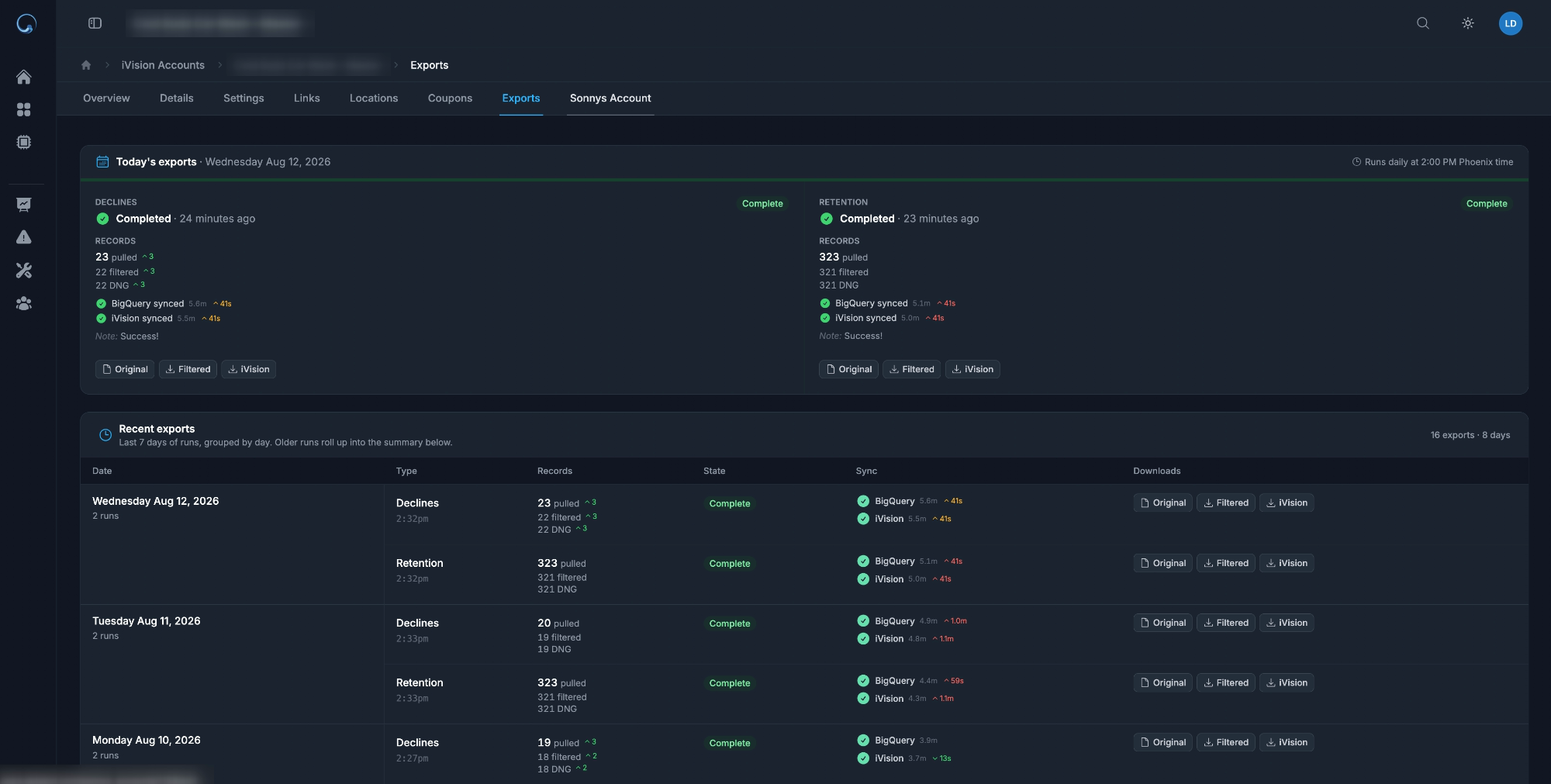This screenshot has height=784, width=1551.
Task: Open the LD user avatar menu
Action: point(1511,23)
